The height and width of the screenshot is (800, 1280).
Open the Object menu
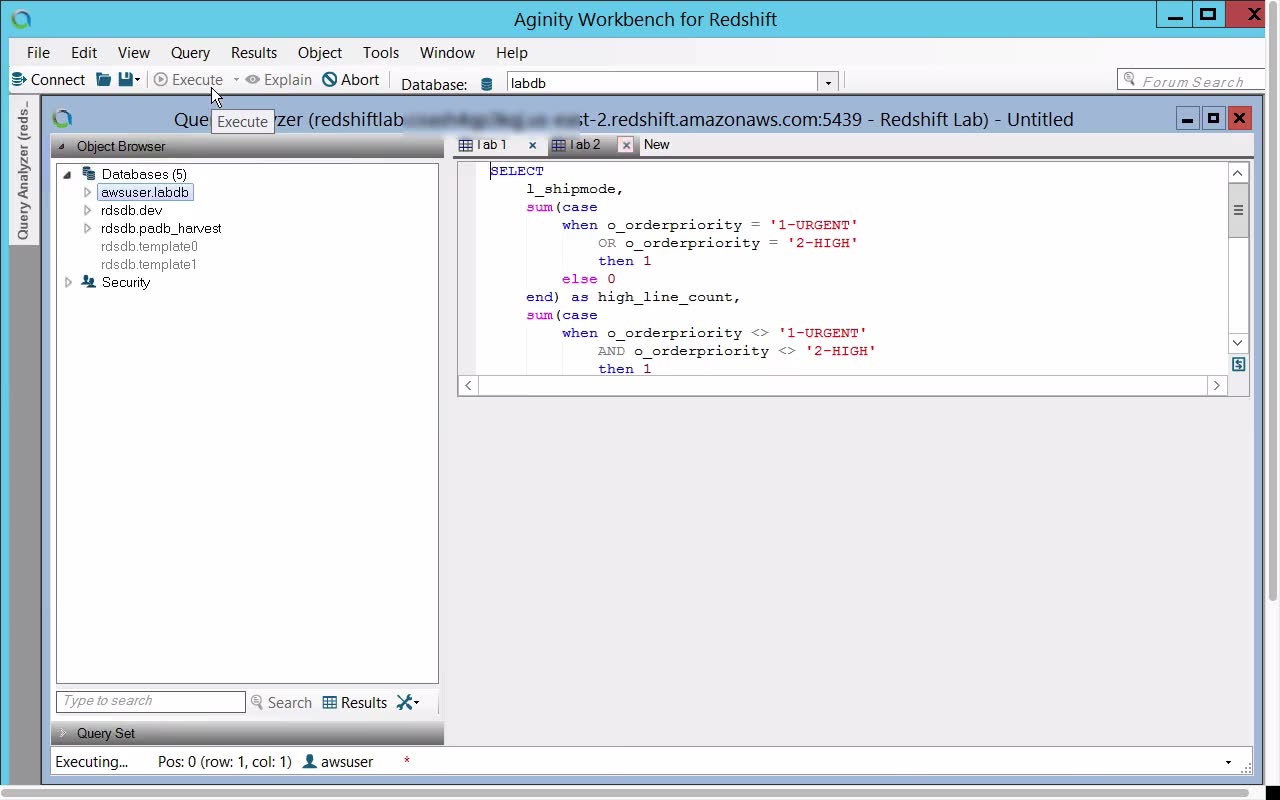[x=320, y=53]
